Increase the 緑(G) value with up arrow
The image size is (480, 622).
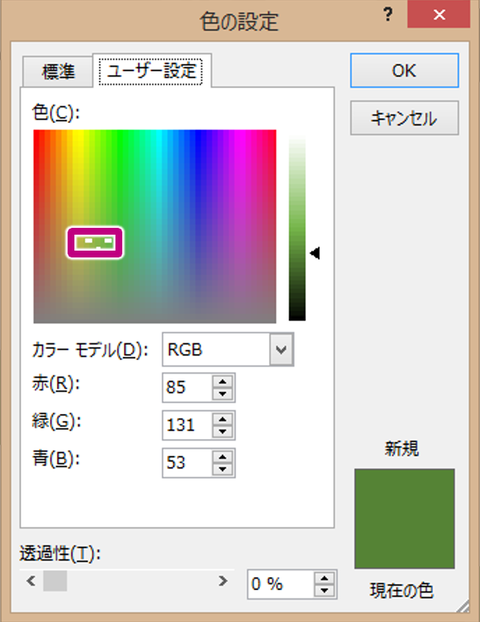point(223,419)
